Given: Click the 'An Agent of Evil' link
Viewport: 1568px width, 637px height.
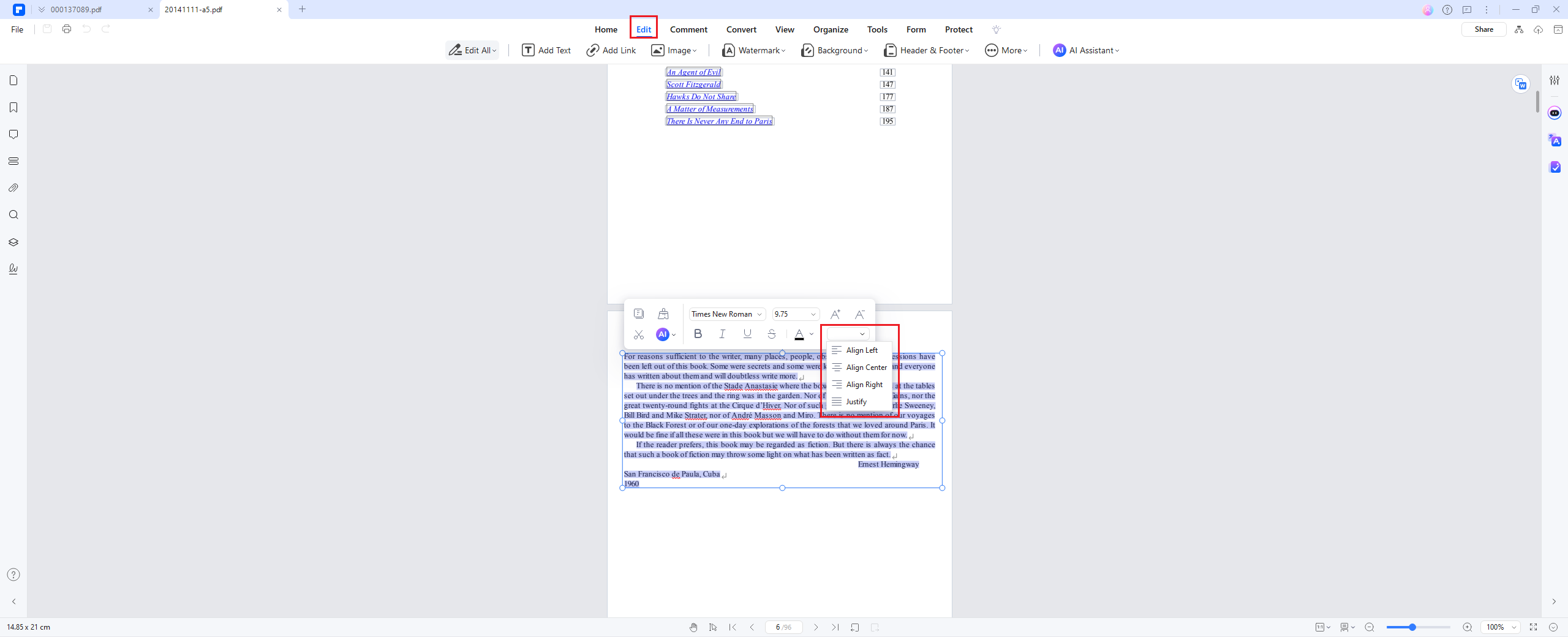Looking at the screenshot, I should coord(693,72).
